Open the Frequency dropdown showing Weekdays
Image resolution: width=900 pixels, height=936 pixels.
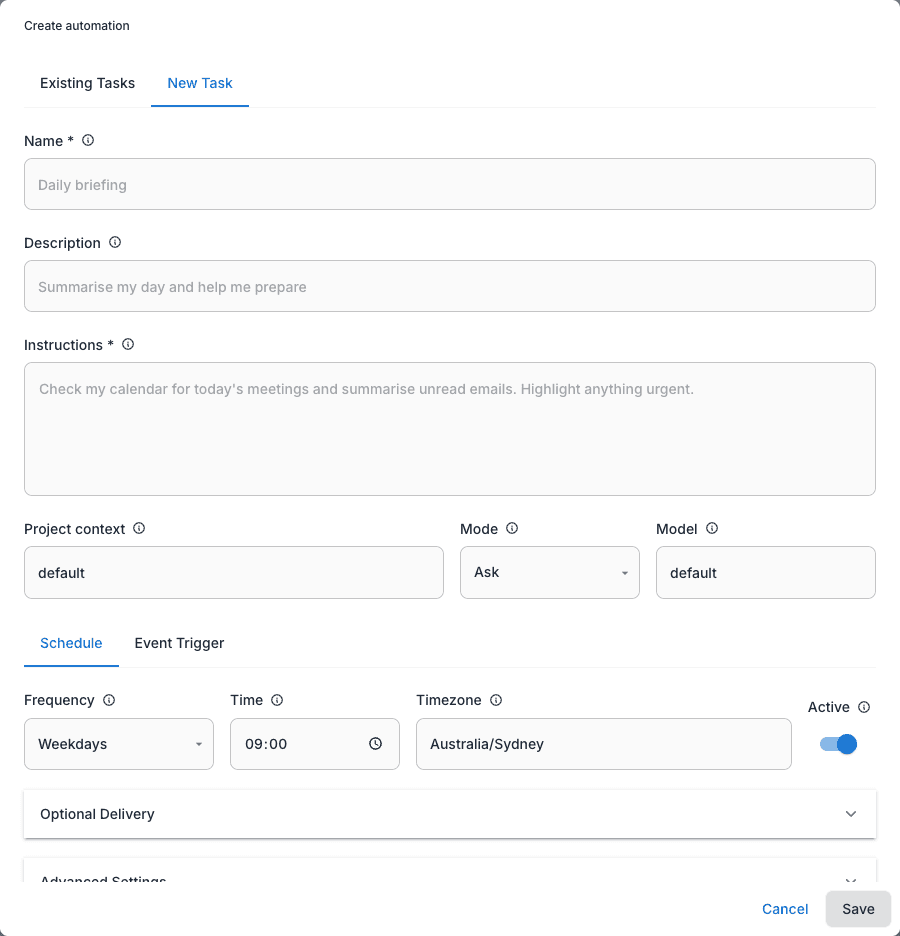[119, 744]
